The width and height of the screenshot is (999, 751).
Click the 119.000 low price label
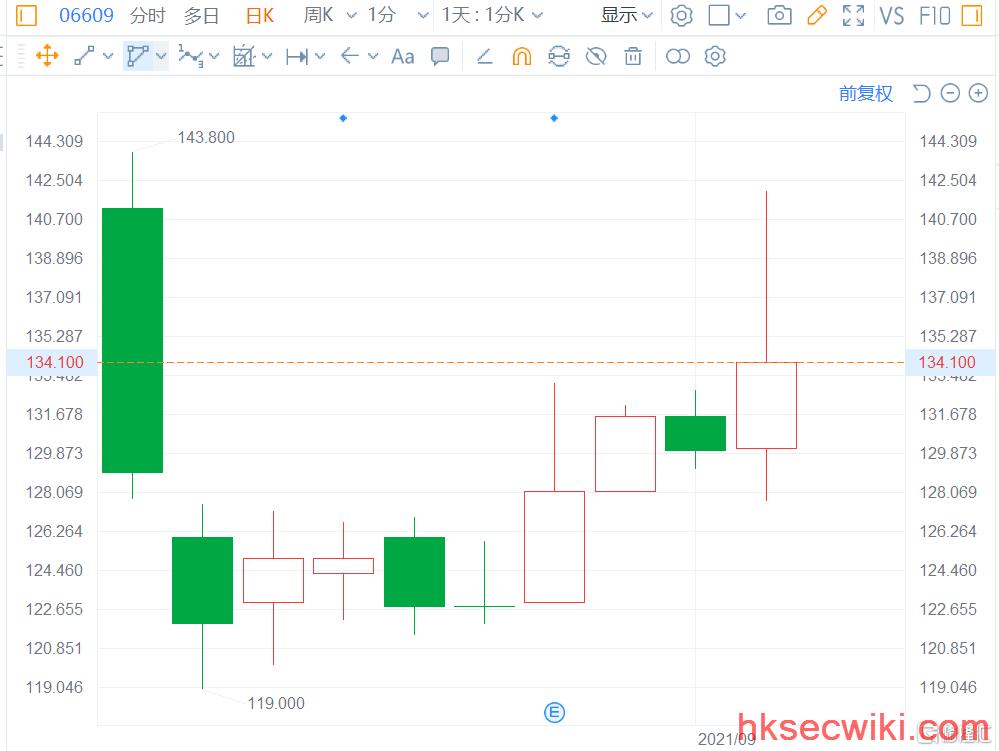(x=276, y=703)
